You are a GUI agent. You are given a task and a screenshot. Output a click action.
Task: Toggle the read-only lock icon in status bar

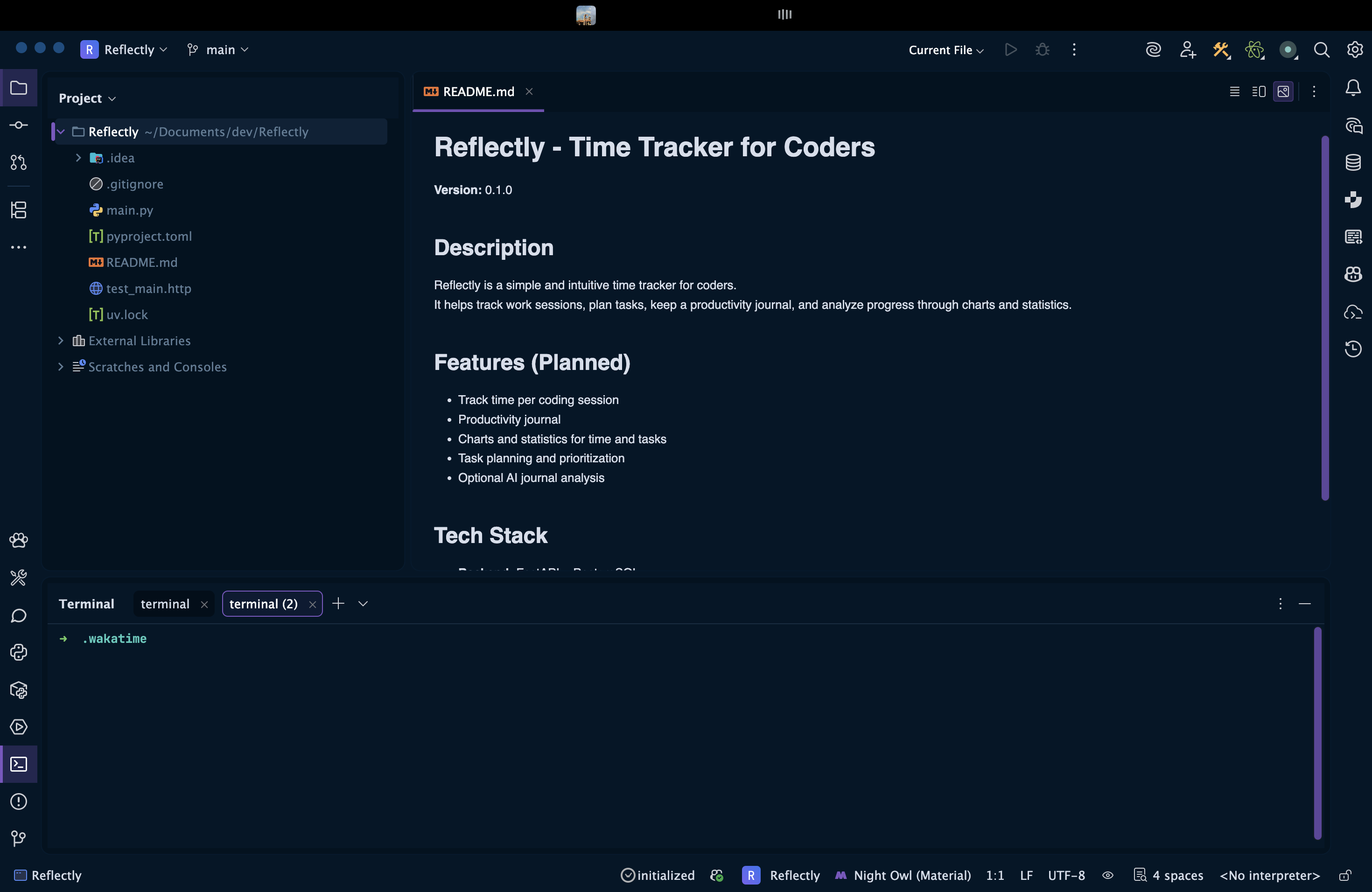click(x=1344, y=875)
